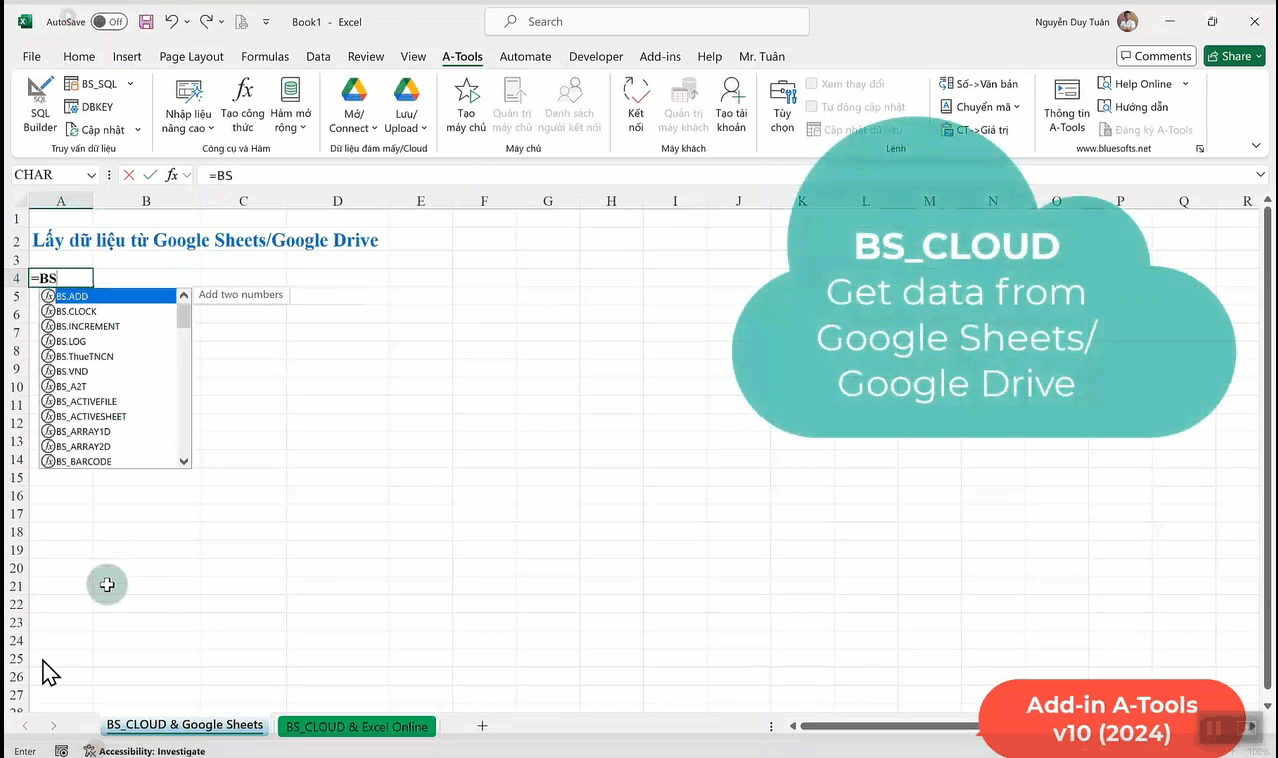The width and height of the screenshot is (1278, 758).
Task: Toggle the AutoSave switch
Action: (x=108, y=22)
